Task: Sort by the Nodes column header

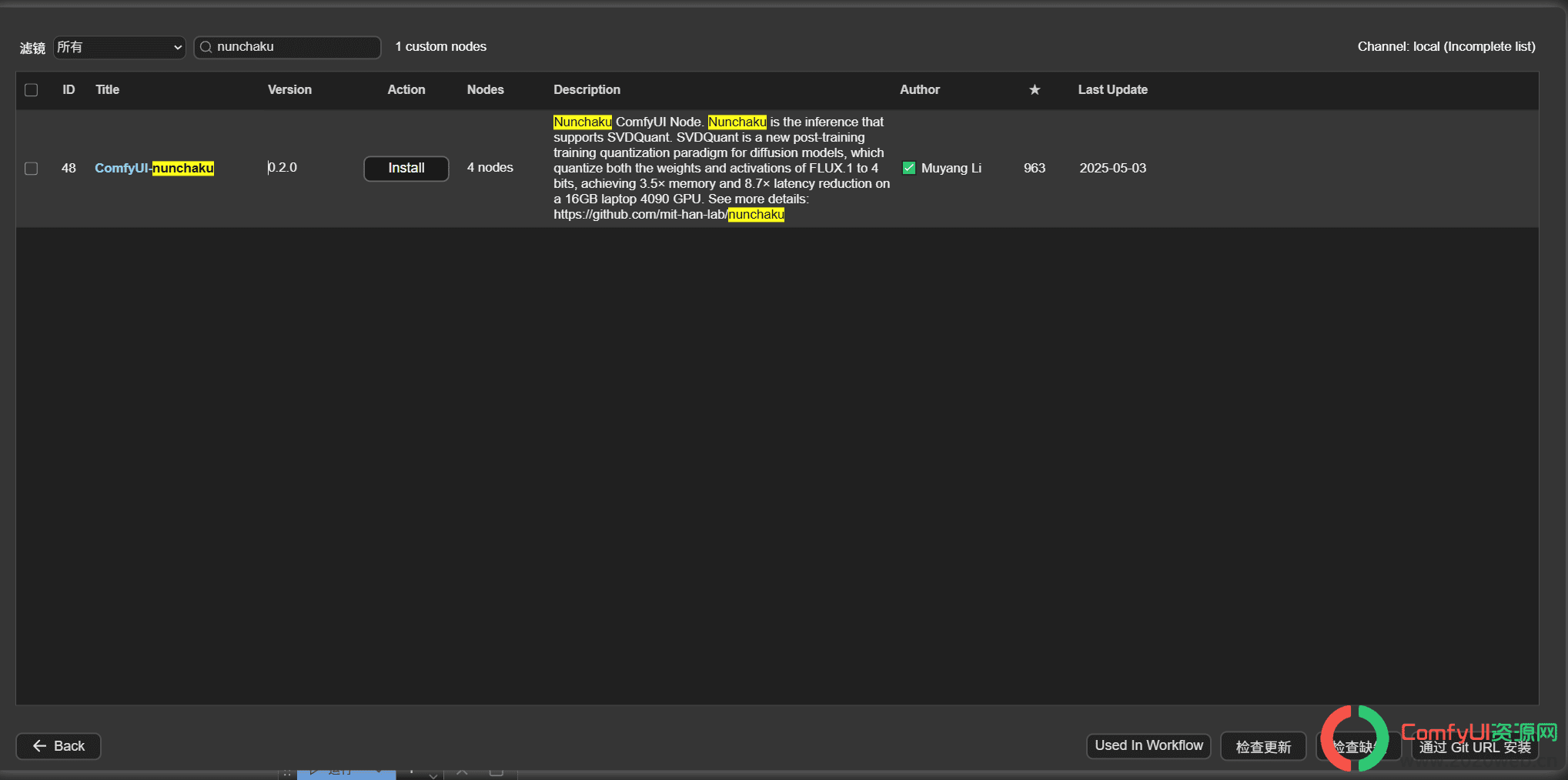Action: (x=485, y=89)
